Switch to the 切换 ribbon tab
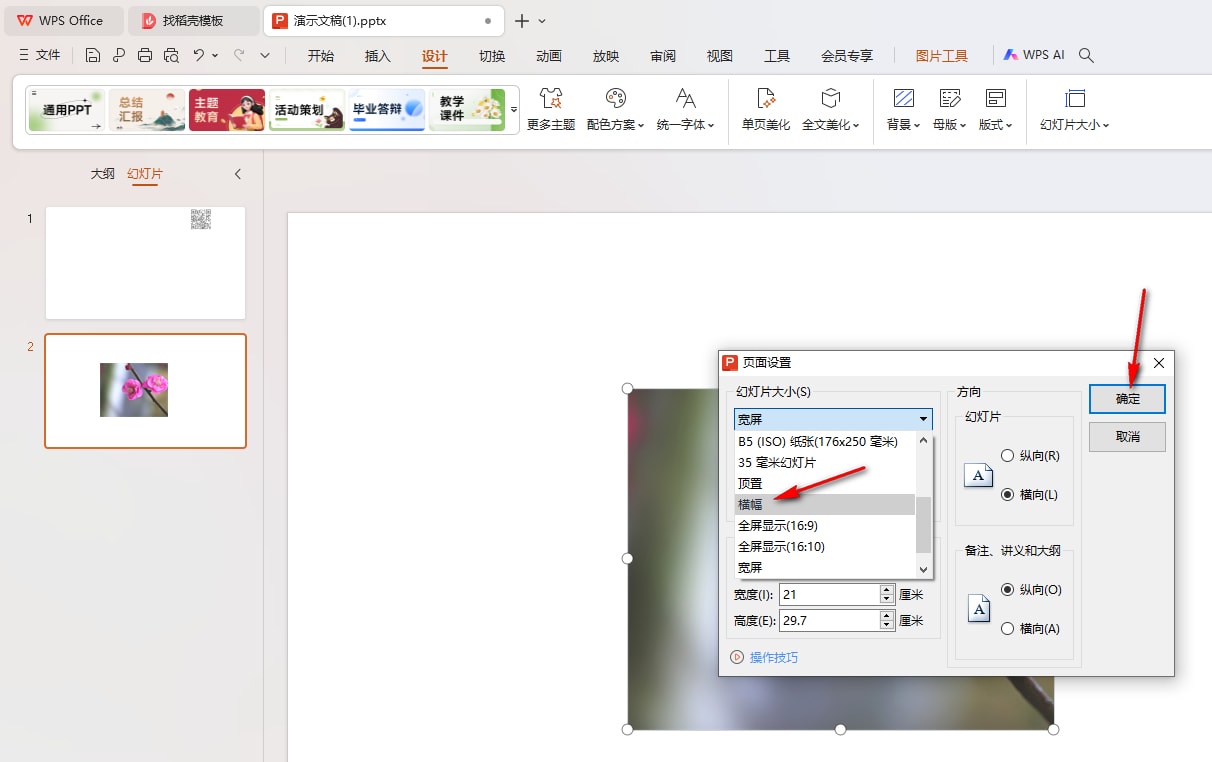Screen dimensions: 1212x762 [x=492, y=56]
